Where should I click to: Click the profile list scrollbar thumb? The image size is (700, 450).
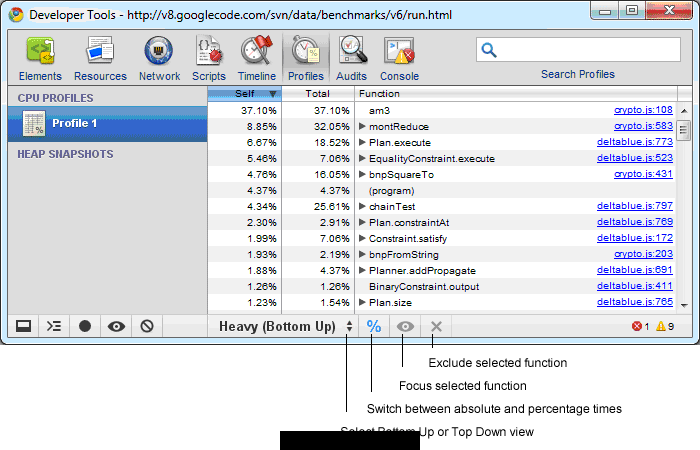(x=683, y=131)
